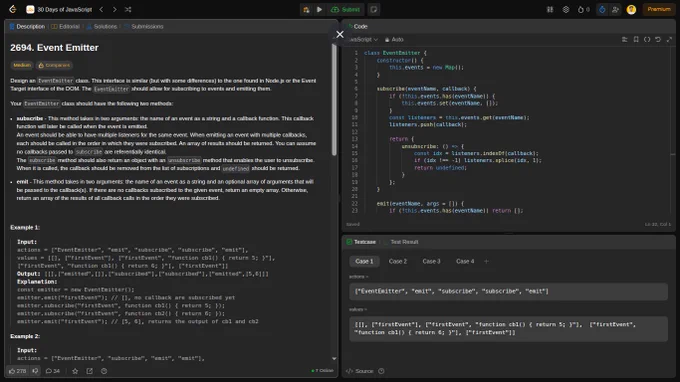The height and width of the screenshot is (382, 680).
Task: Click the Saved status in the editor
Action: coord(353,225)
